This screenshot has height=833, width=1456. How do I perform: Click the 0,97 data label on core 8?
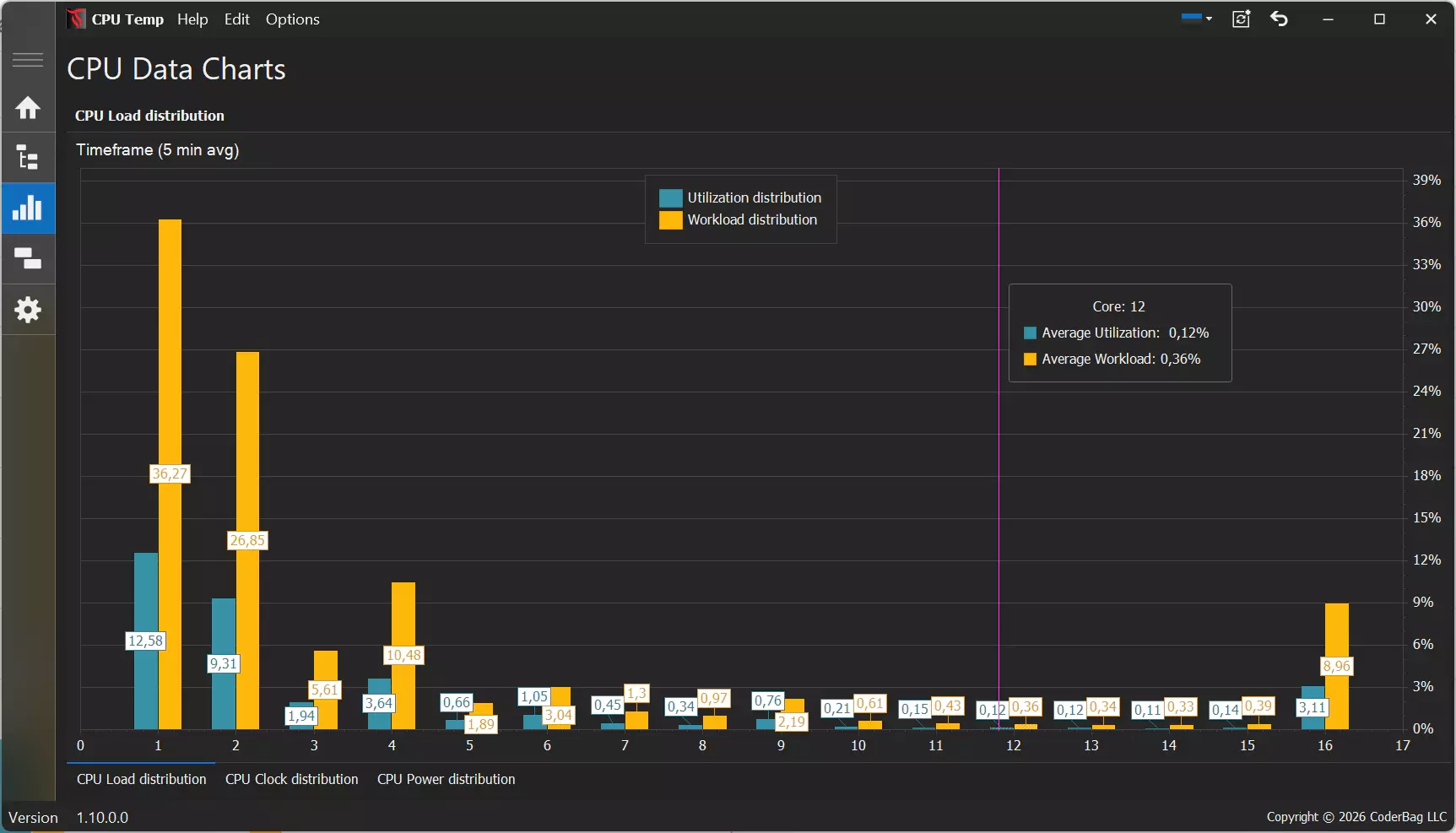click(714, 698)
